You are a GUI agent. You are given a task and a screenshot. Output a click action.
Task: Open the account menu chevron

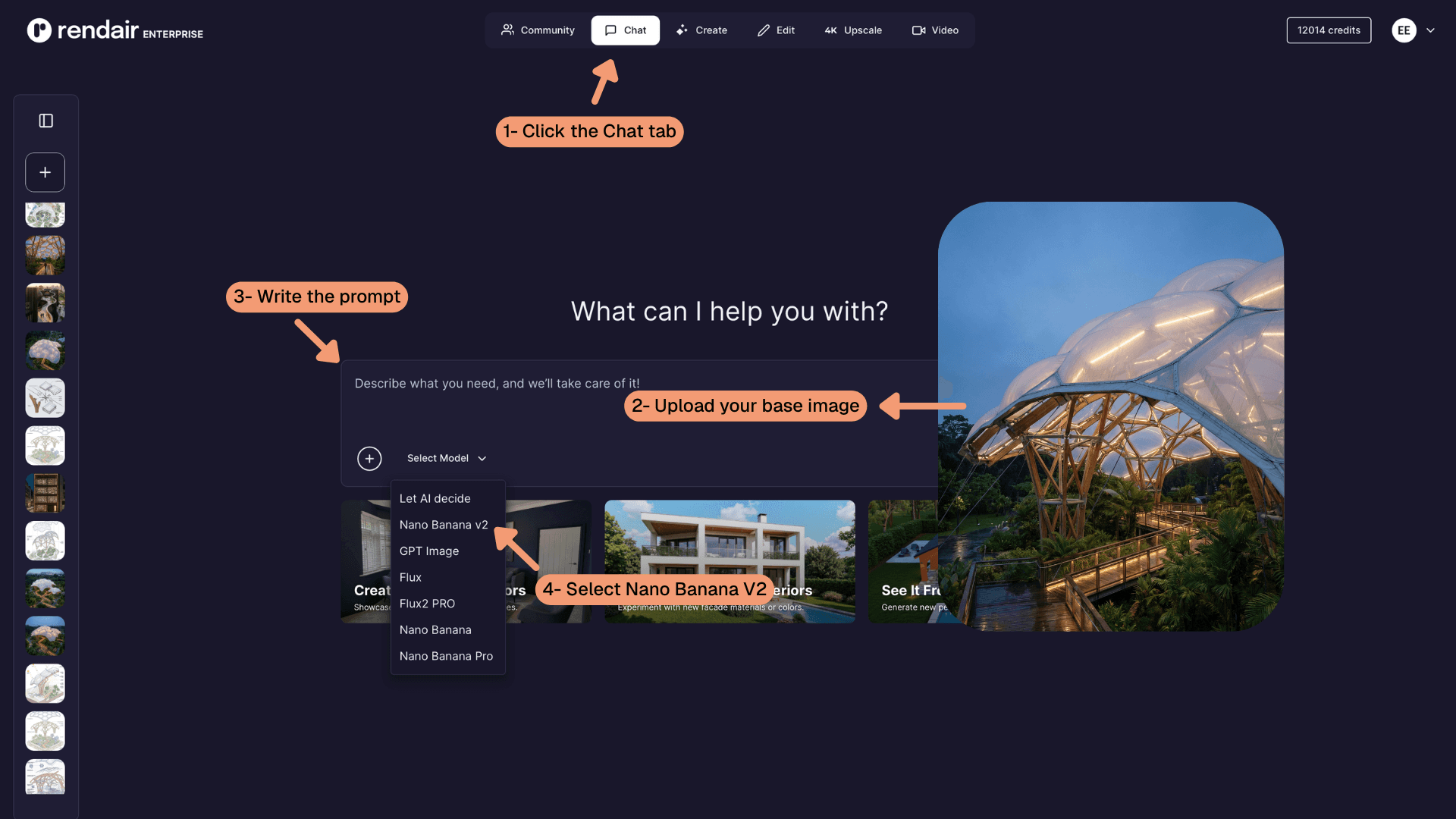pyautogui.click(x=1430, y=30)
